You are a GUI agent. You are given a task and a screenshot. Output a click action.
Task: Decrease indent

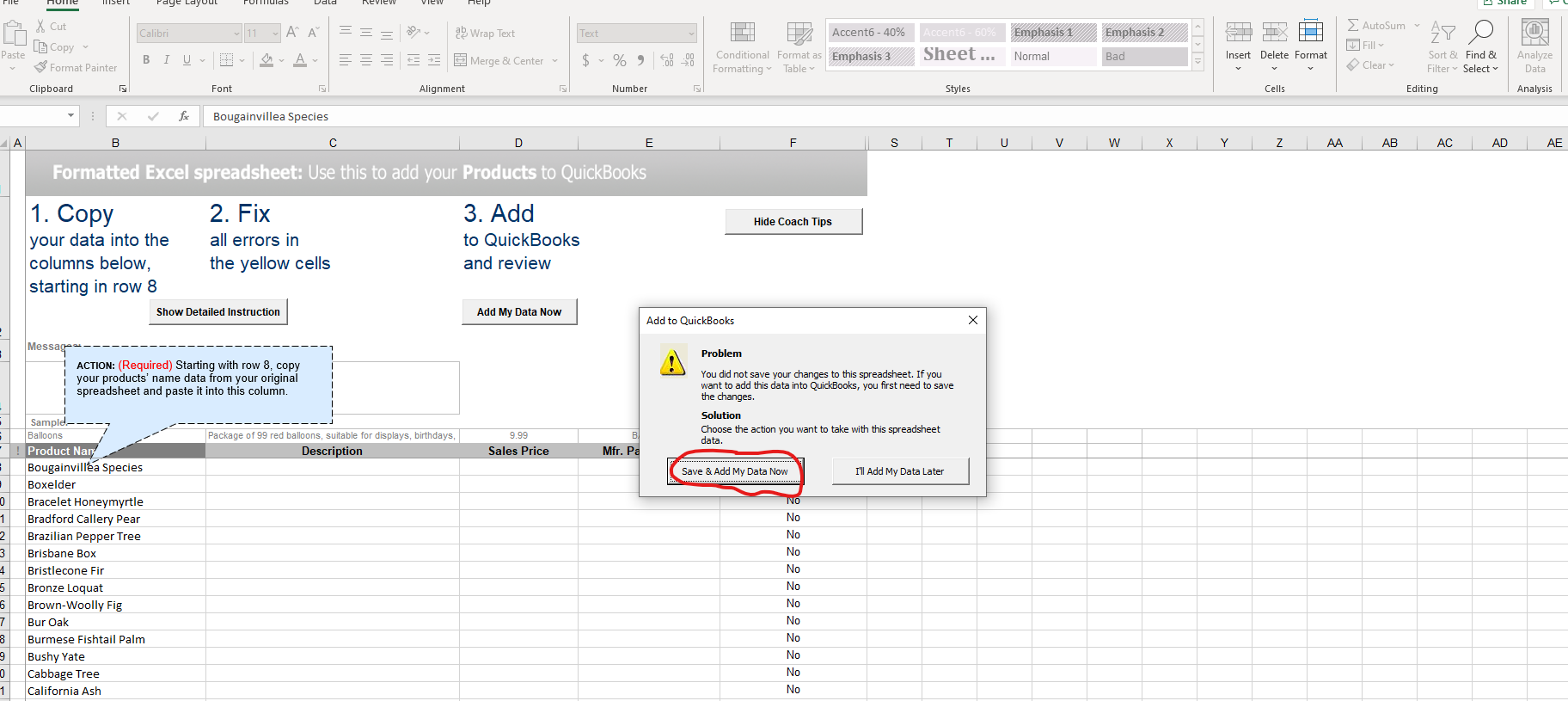click(413, 60)
